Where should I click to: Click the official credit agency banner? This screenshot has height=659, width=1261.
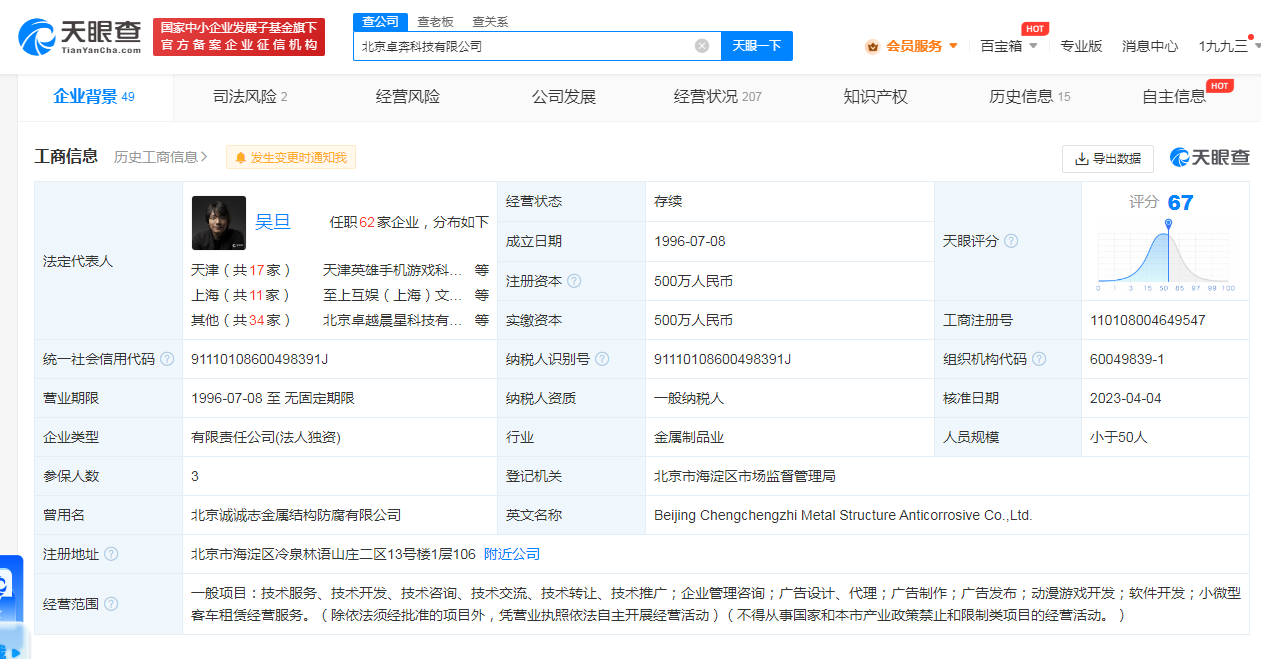coord(239,37)
